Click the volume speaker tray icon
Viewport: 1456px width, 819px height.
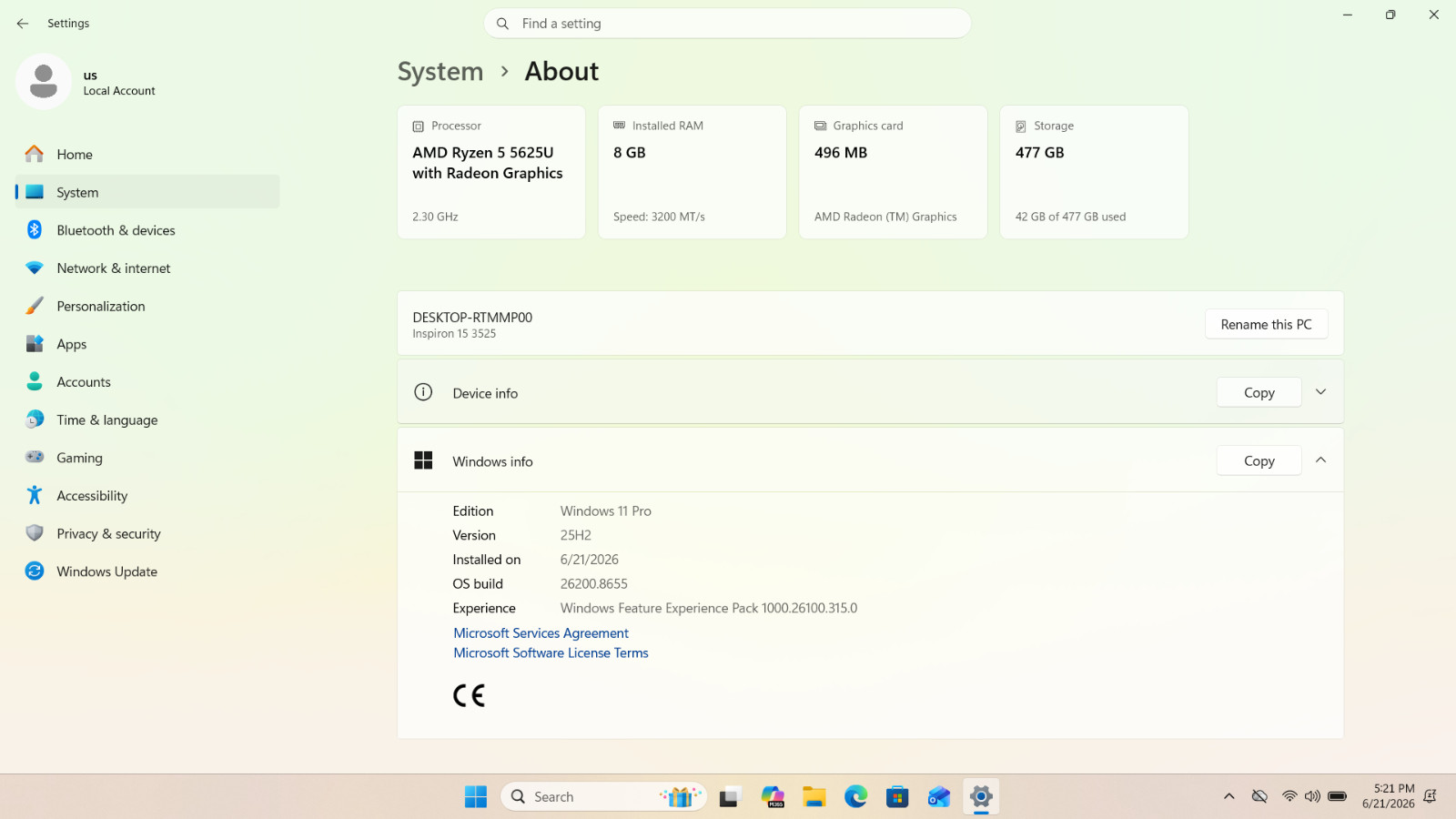pos(1312,796)
